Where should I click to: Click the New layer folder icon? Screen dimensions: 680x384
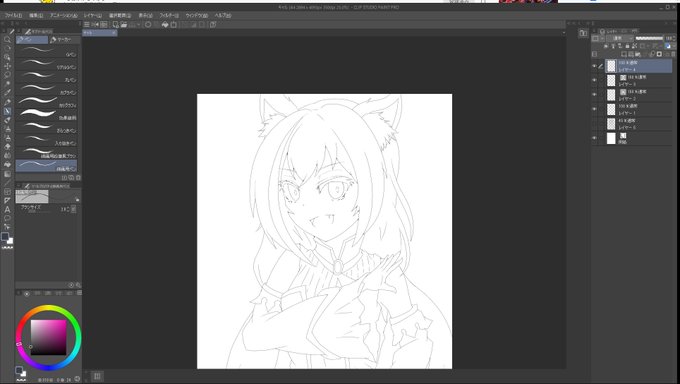(638, 54)
